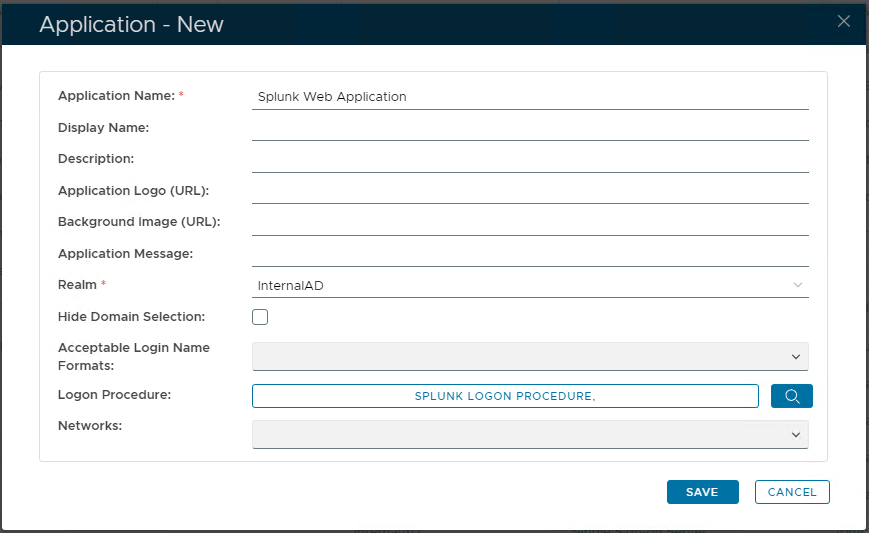Focus the Application Name field
Image resolution: width=869 pixels, height=533 pixels.
530,97
